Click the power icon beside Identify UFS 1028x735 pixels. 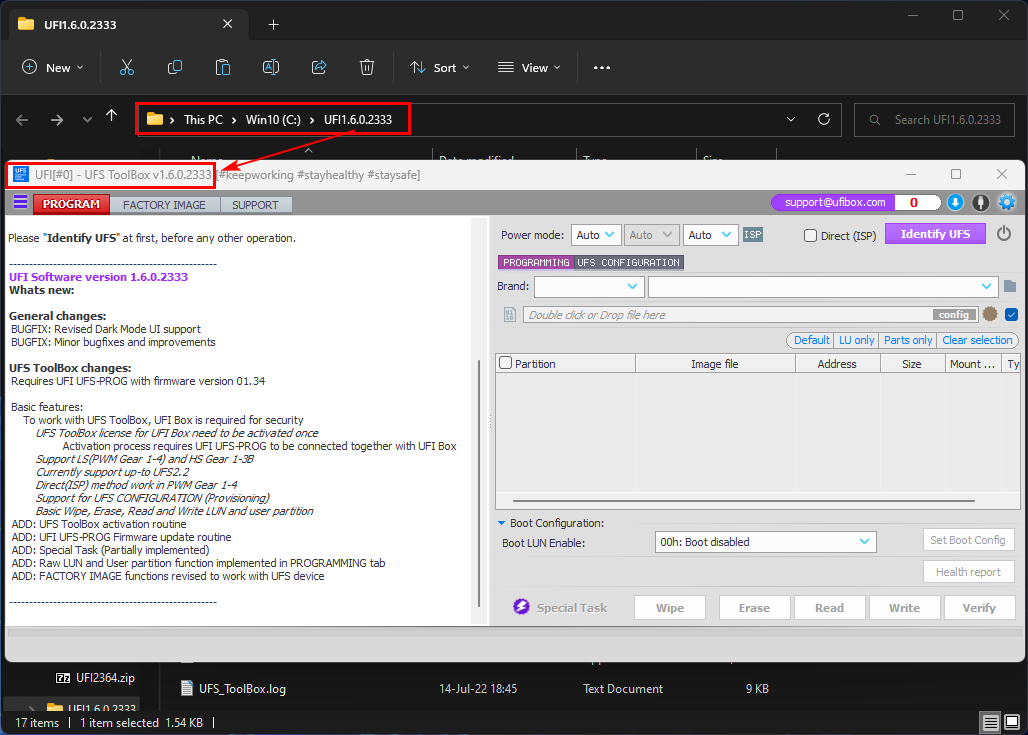[x=1004, y=234]
